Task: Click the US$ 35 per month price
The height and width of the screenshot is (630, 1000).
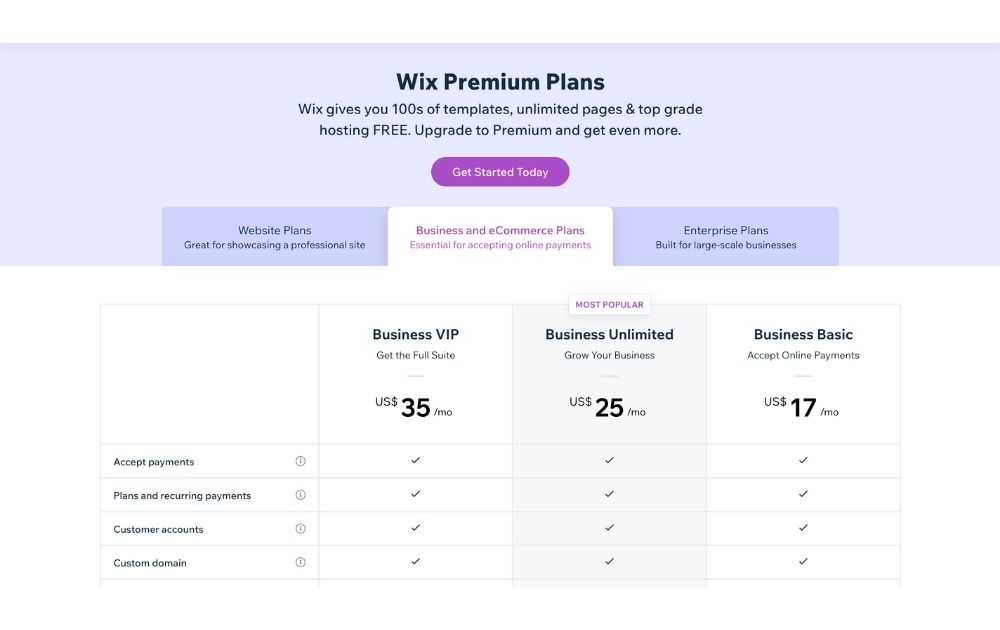Action: [414, 407]
